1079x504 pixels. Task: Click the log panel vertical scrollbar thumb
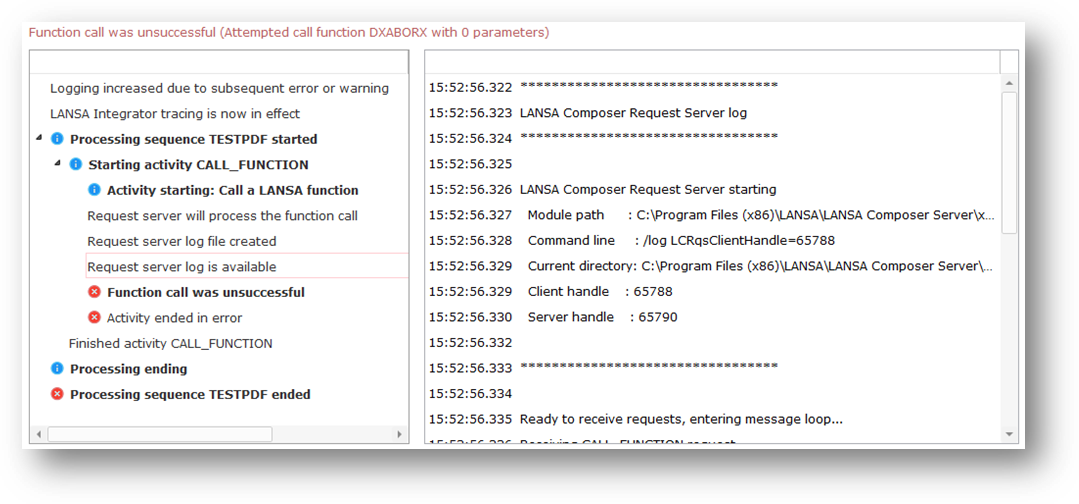click(1009, 162)
